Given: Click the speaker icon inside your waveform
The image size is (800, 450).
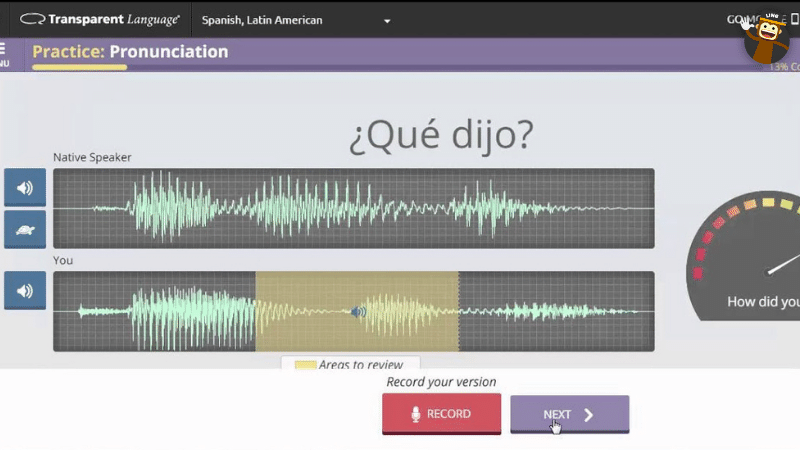Looking at the screenshot, I should point(358,311).
